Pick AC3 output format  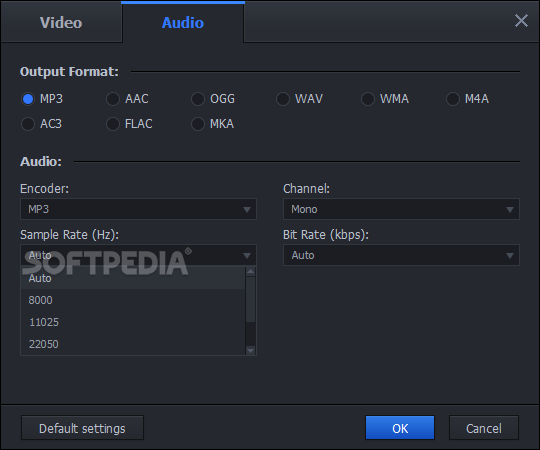[41, 124]
